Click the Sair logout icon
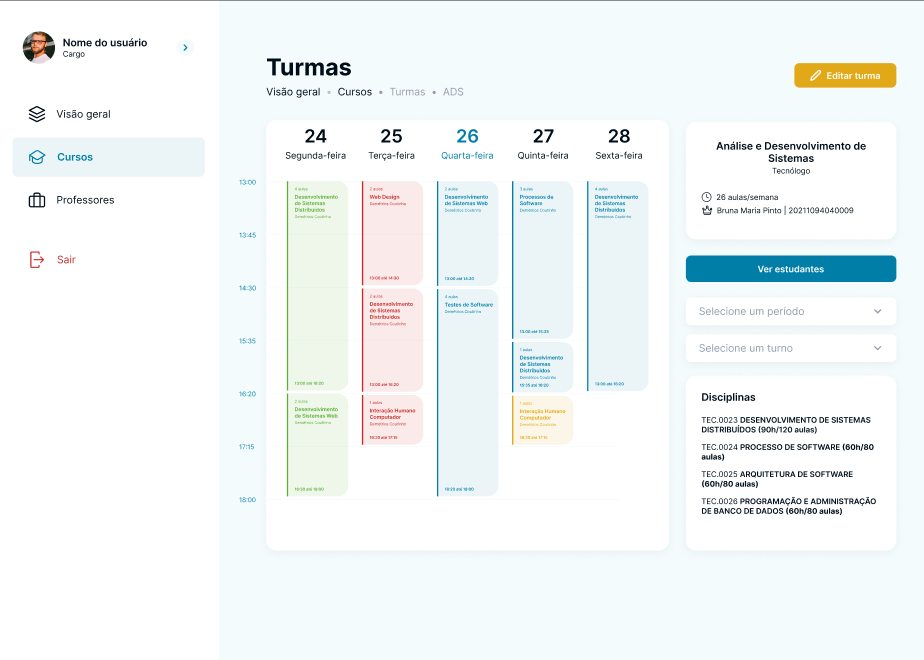Screen dimensions: 924x660 point(37,260)
